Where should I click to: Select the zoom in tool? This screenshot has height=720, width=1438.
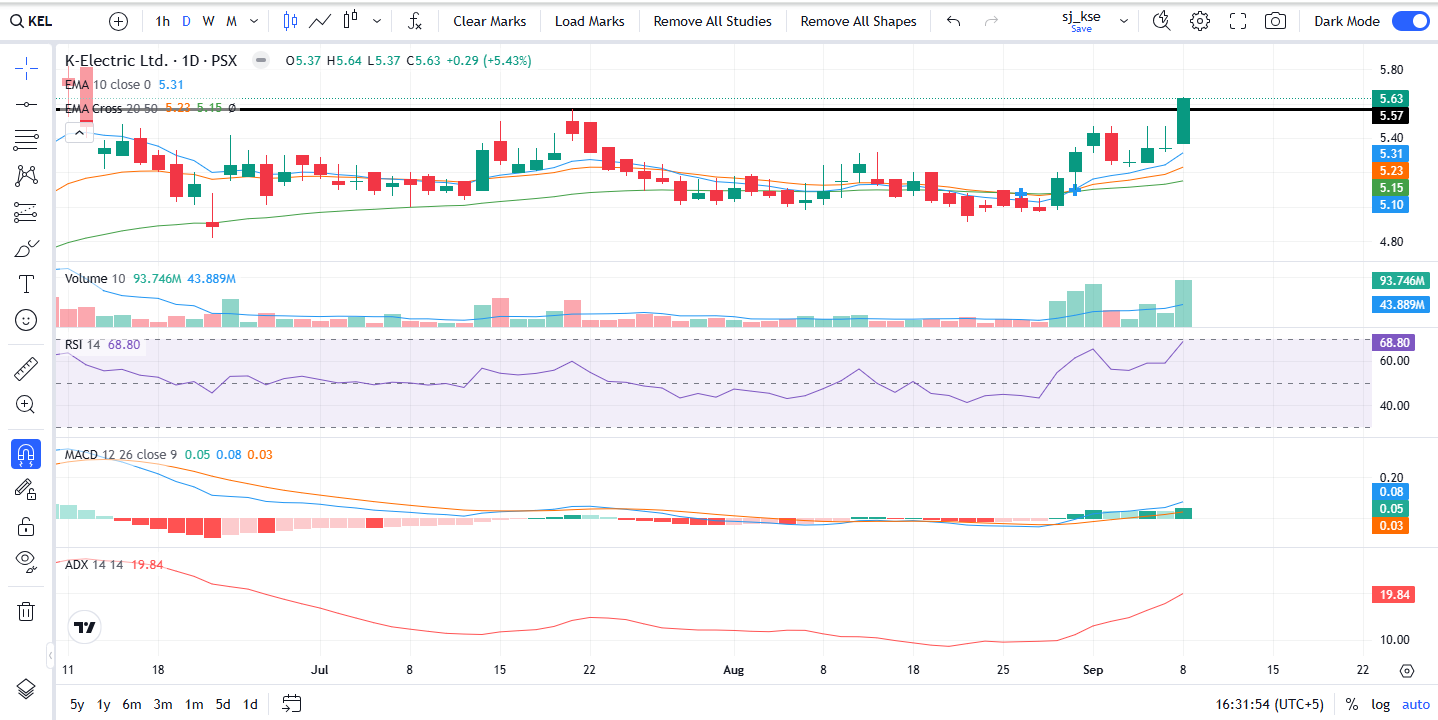26,405
